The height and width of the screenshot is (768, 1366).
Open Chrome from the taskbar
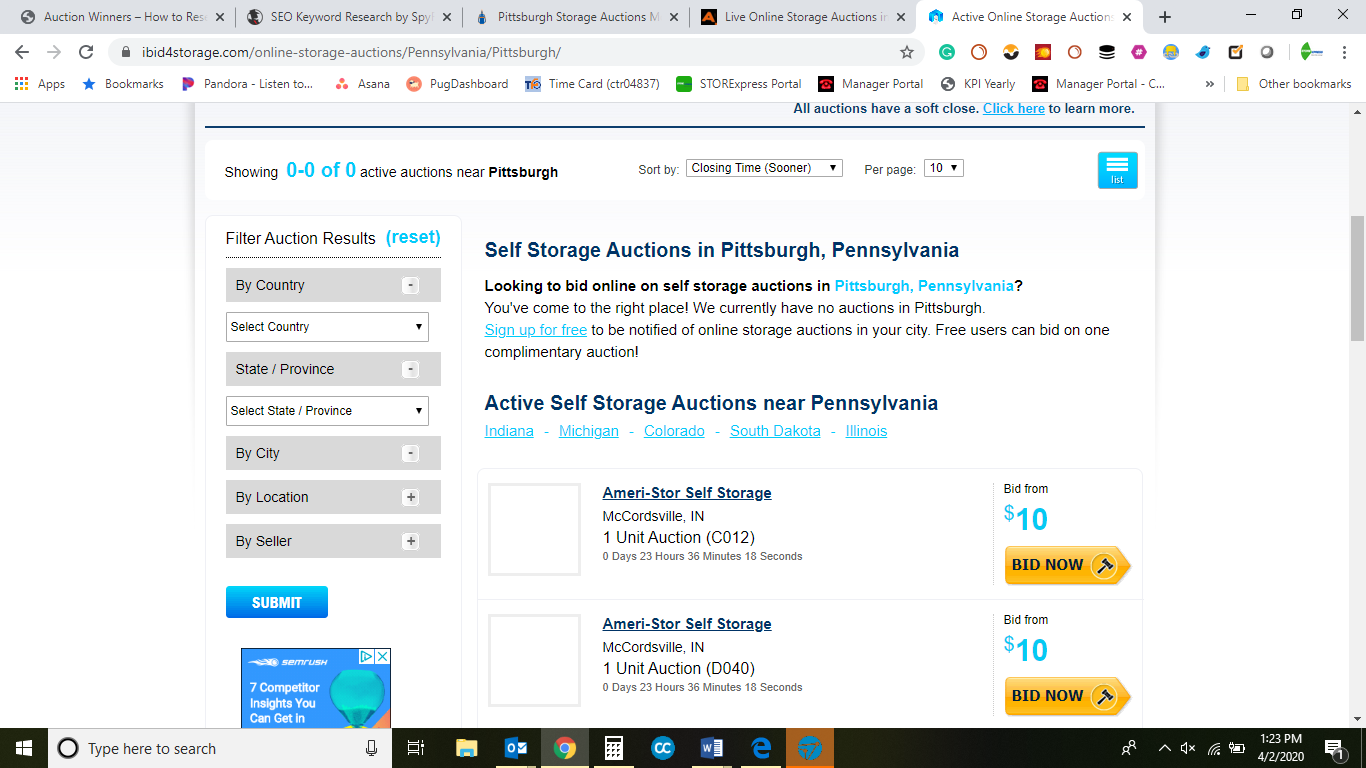pos(565,748)
